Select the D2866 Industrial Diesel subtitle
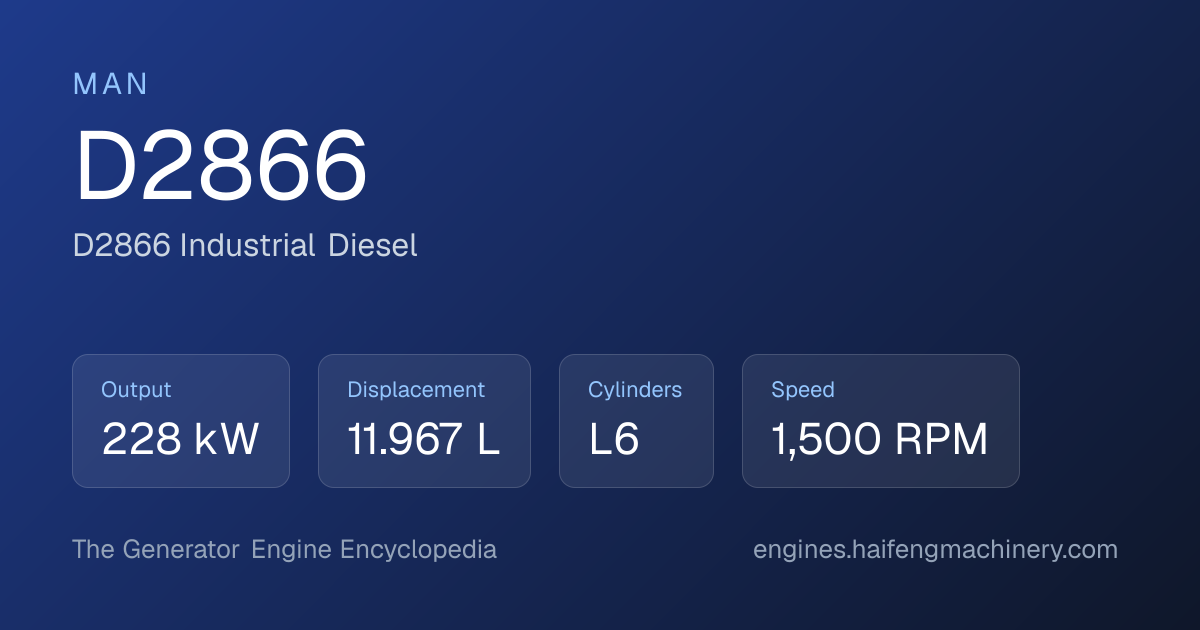The height and width of the screenshot is (630, 1200). click(x=245, y=245)
